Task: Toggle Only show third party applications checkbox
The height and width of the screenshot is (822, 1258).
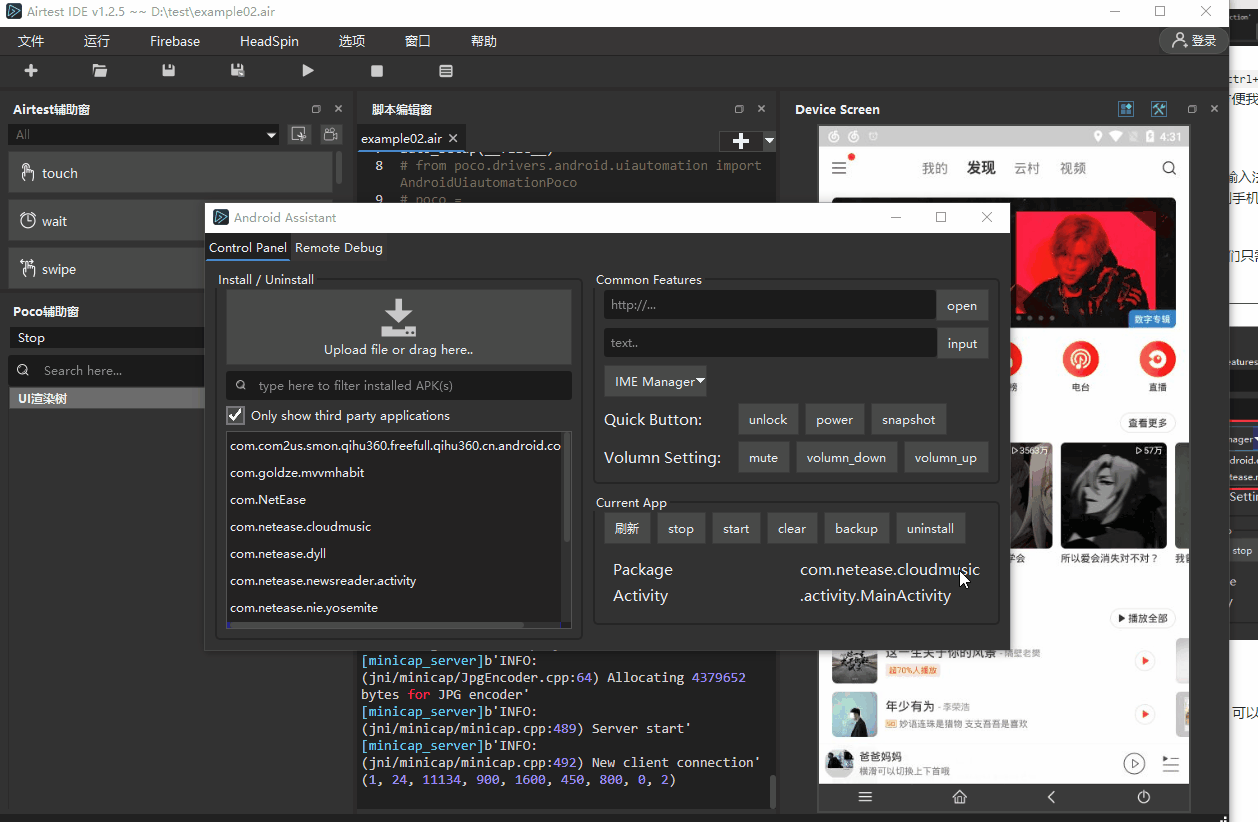Action: pos(236,415)
